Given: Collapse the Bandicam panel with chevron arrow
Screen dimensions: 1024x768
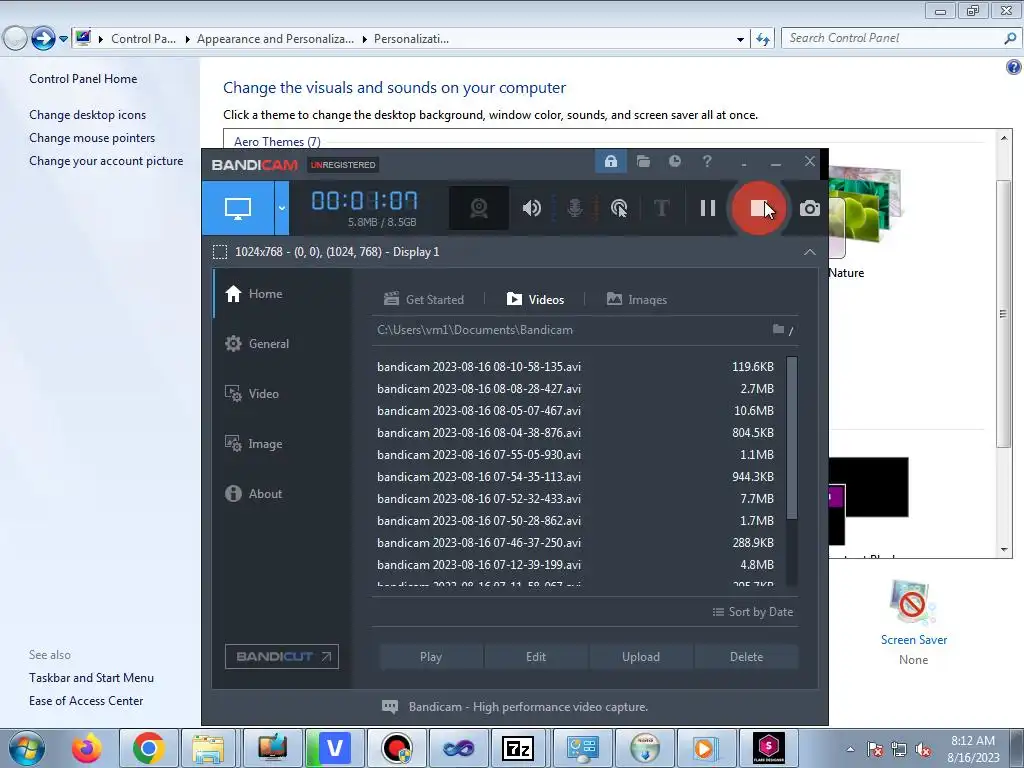Looking at the screenshot, I should pos(810,252).
